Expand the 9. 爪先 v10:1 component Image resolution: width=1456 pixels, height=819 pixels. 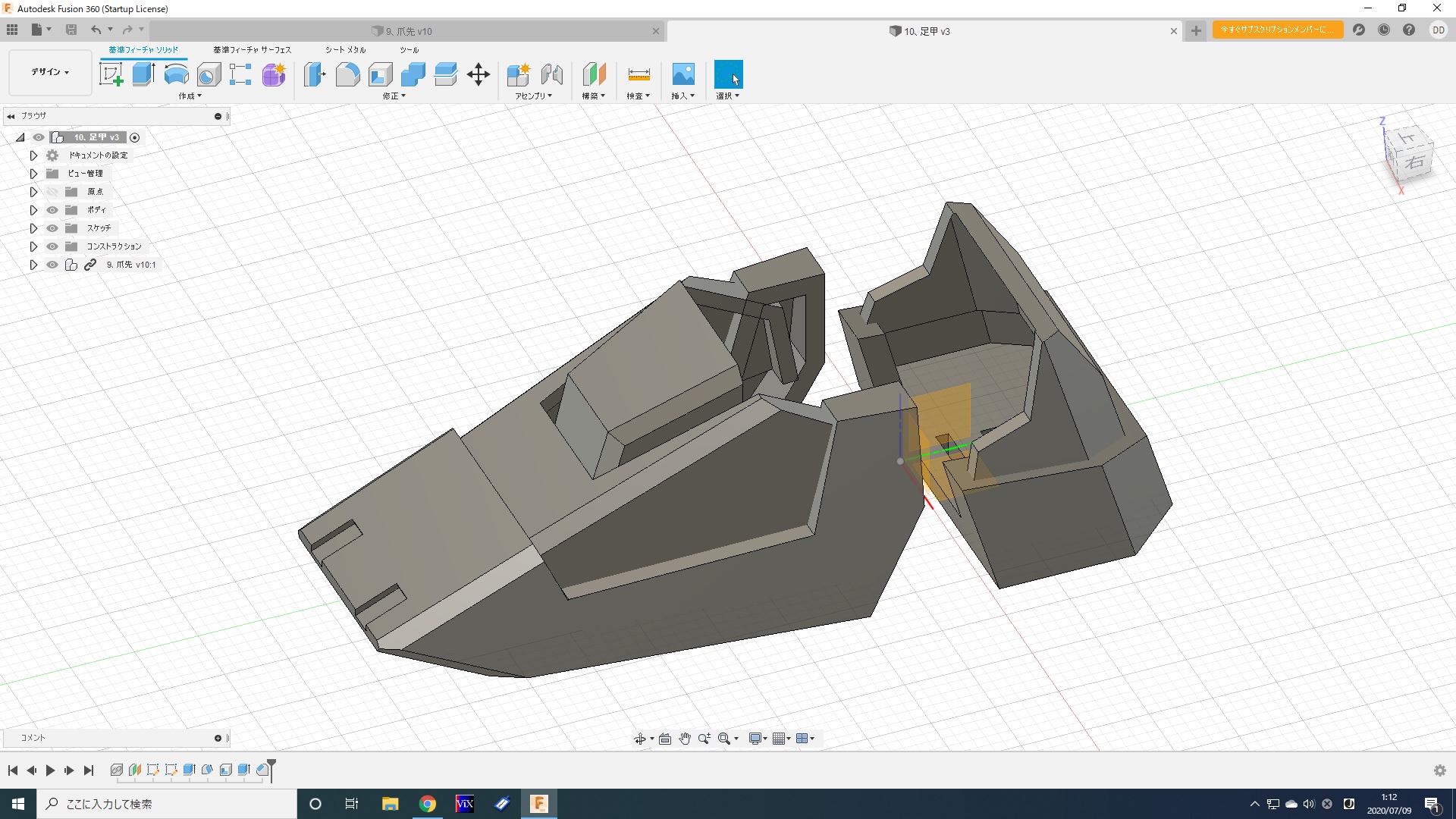point(33,265)
